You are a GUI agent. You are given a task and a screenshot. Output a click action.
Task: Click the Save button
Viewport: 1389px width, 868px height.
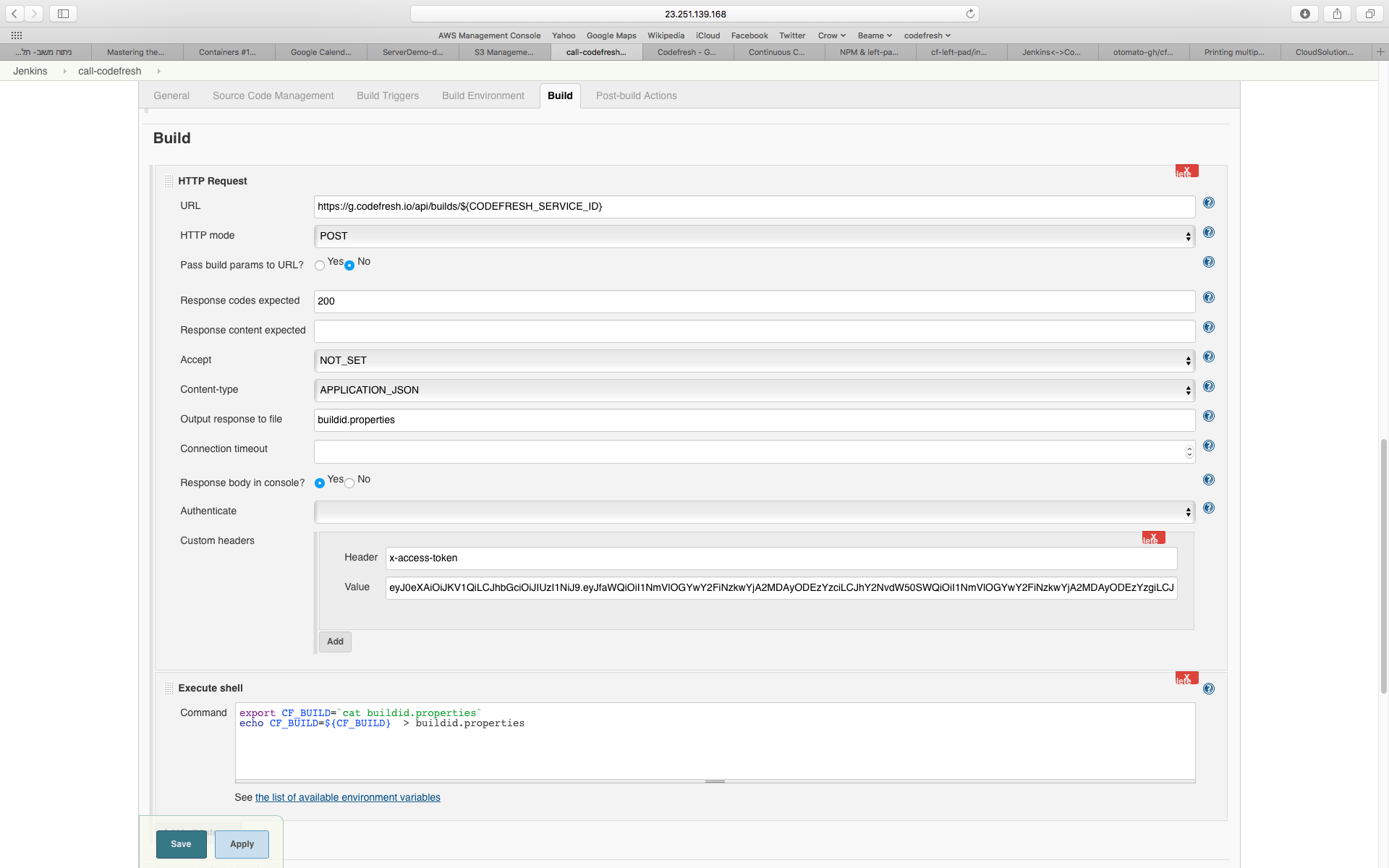(181, 844)
